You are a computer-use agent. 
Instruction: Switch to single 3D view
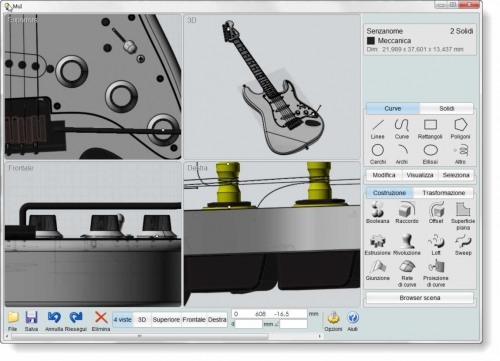(x=142, y=320)
